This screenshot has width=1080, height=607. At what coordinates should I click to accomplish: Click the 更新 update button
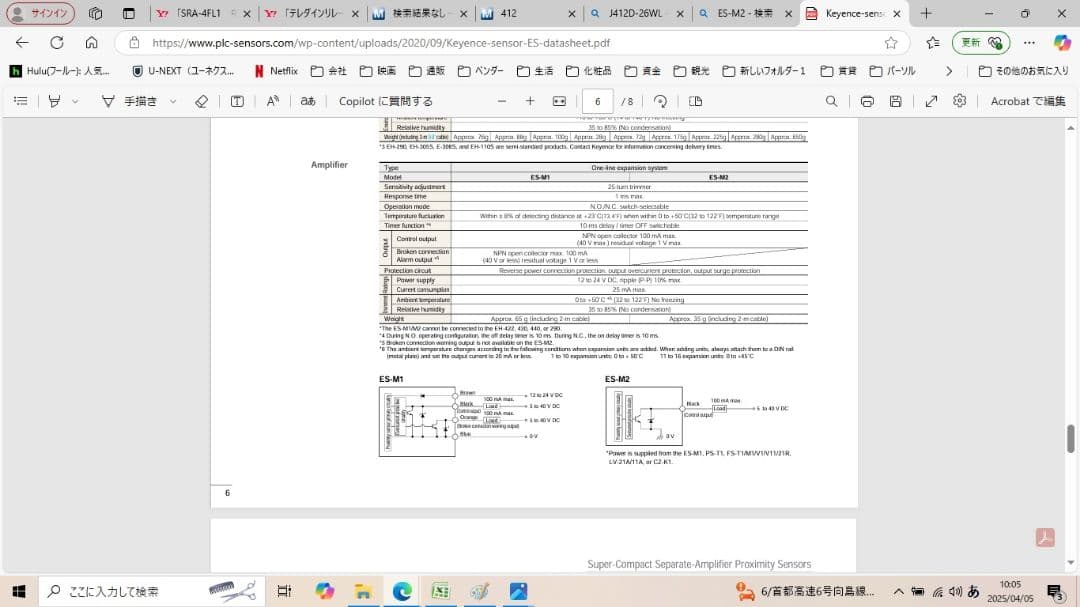pyautogui.click(x=981, y=43)
